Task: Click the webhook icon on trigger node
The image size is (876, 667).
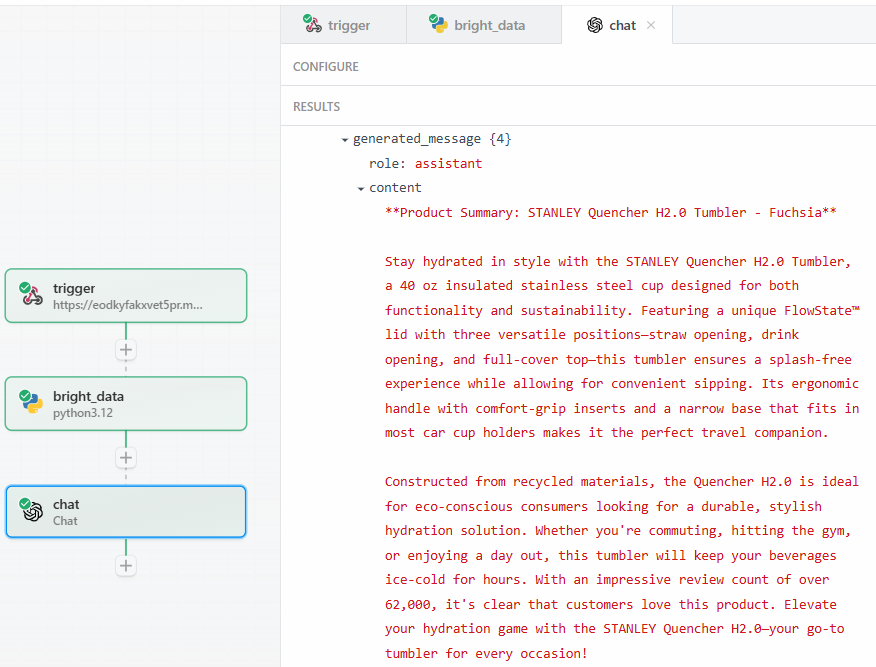Action: click(32, 294)
